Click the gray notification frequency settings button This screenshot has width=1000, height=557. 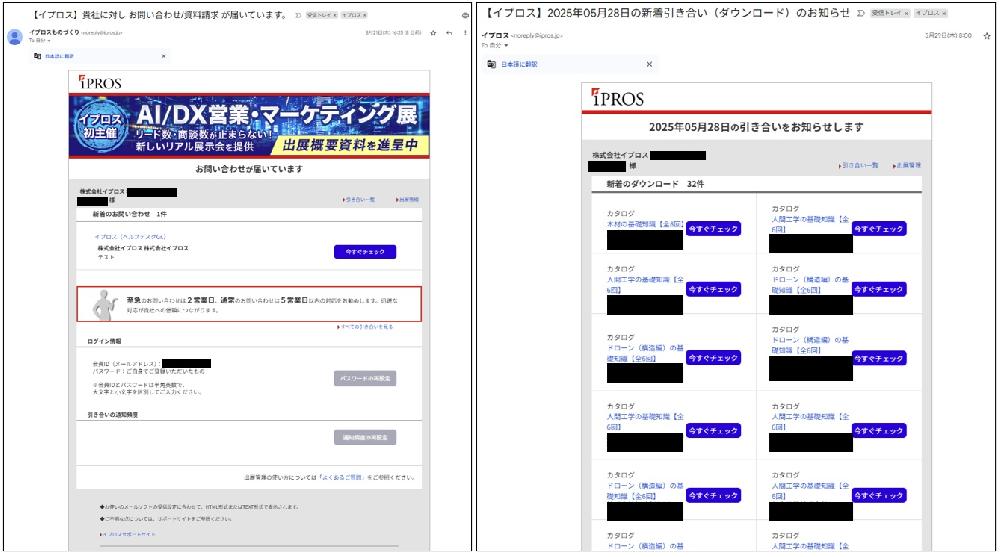point(366,437)
